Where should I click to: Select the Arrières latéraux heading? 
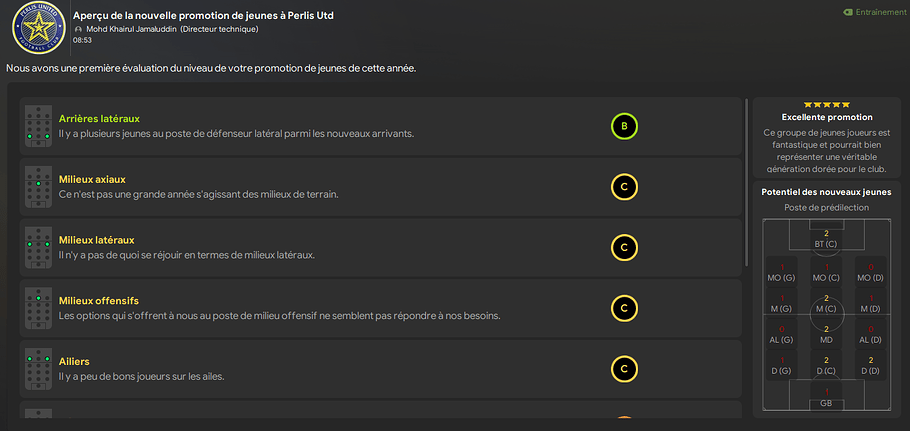(x=99, y=118)
